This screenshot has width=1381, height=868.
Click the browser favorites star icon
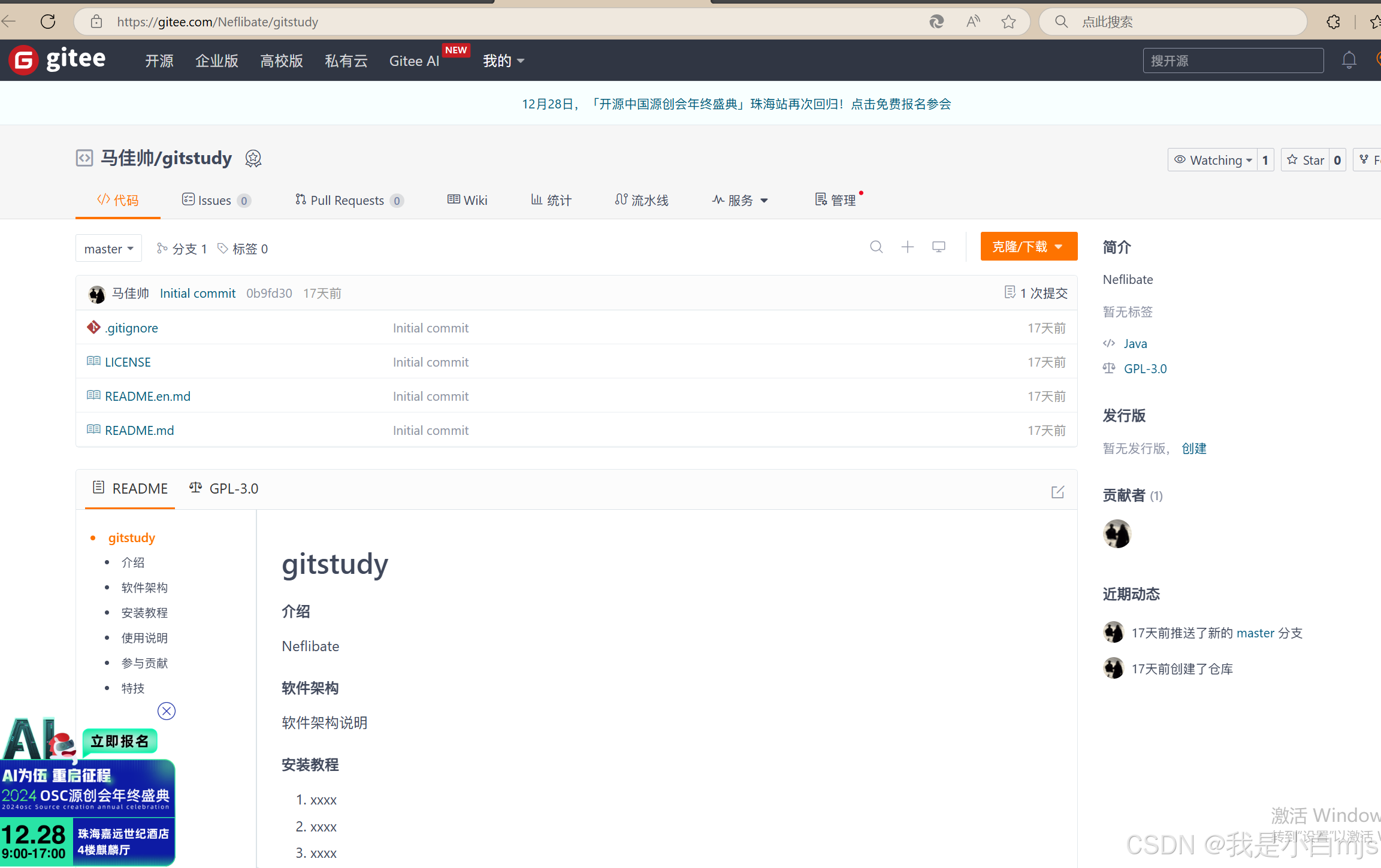(1008, 22)
